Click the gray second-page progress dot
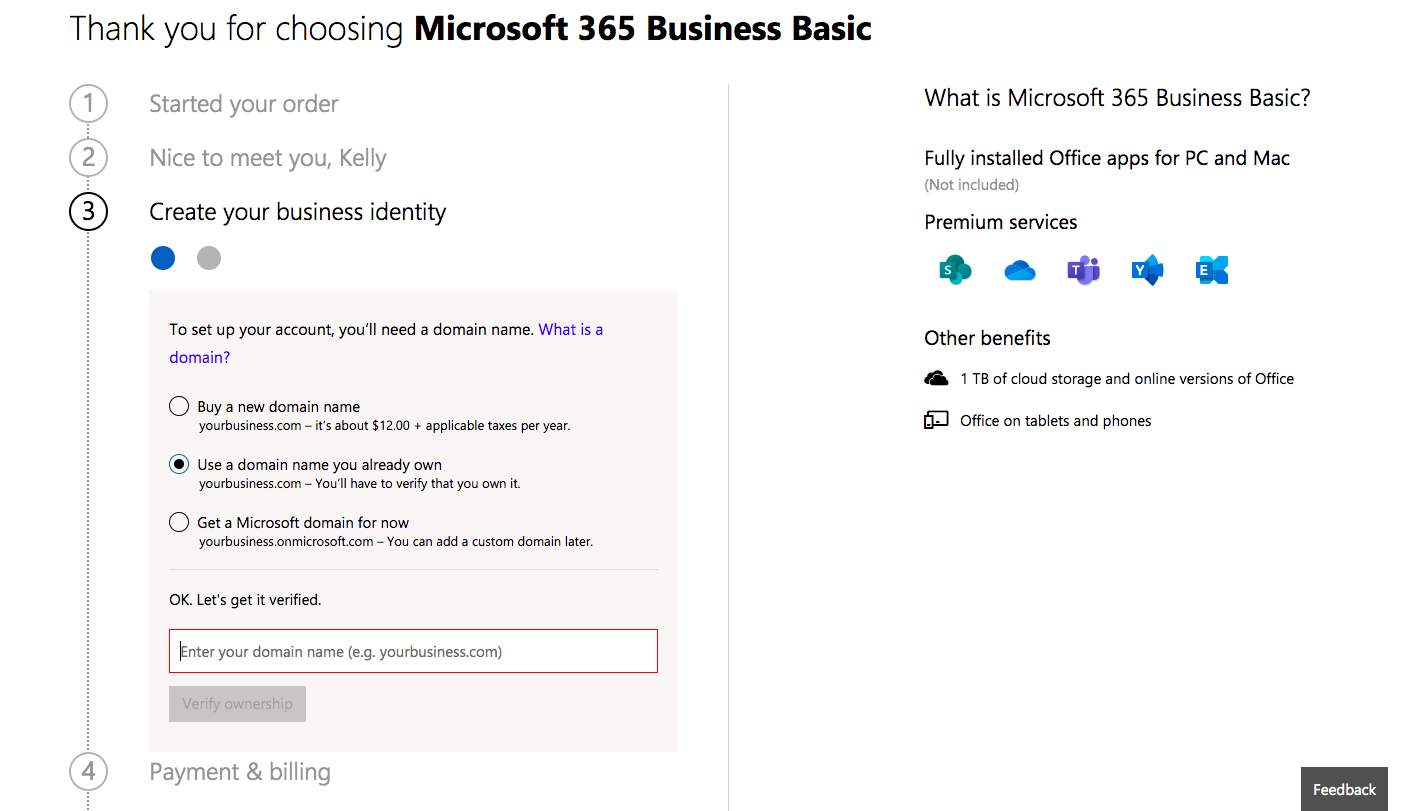 tap(209, 258)
